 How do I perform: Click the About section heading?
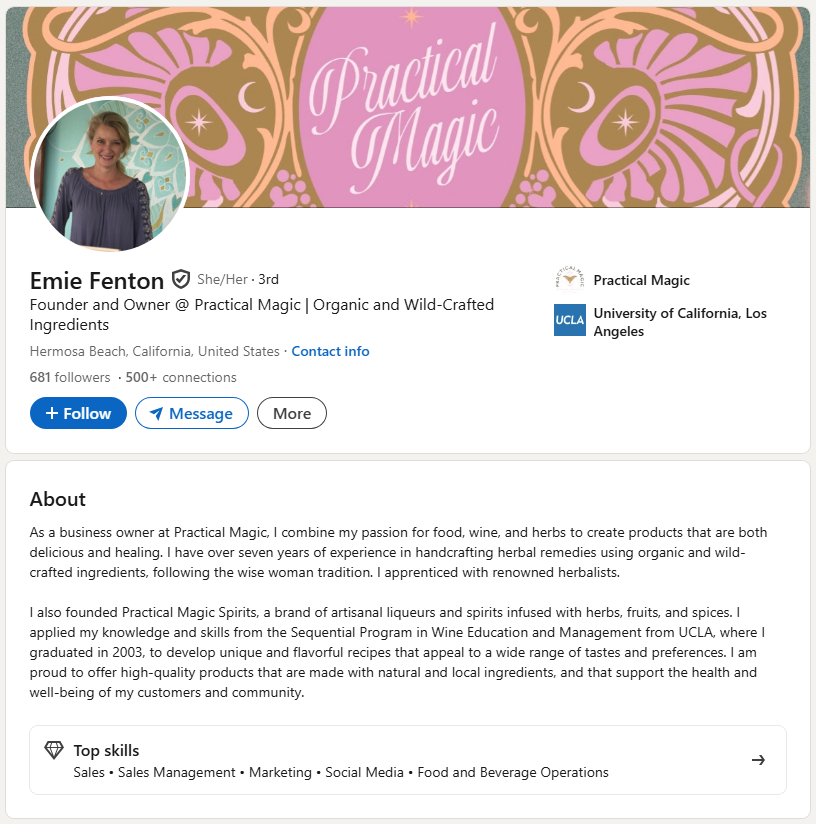coord(58,499)
